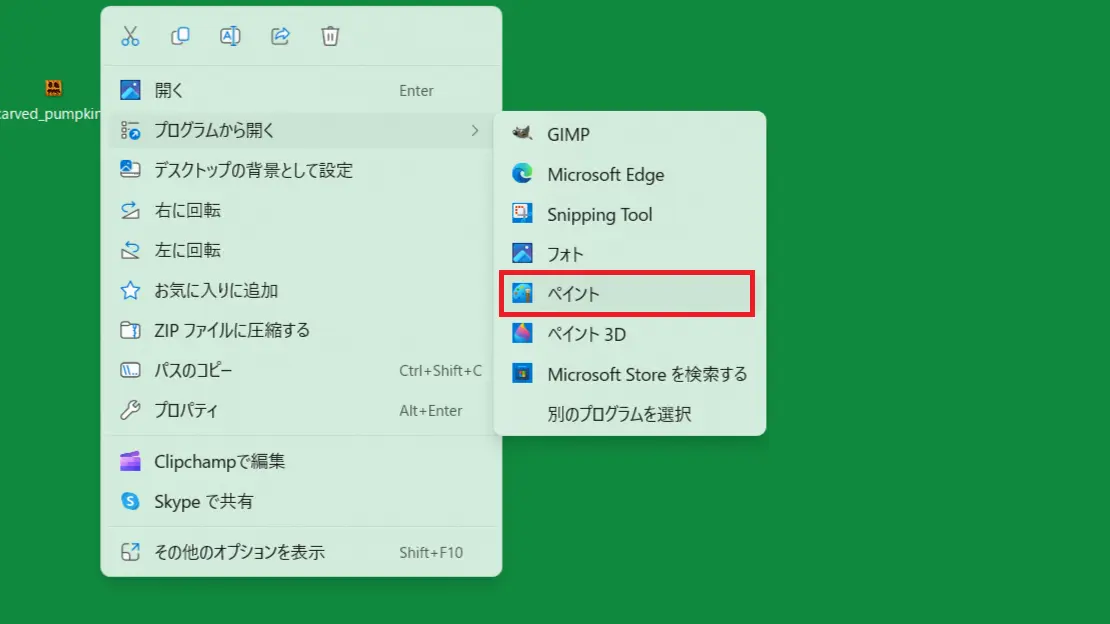Viewport: 1110px width, 624px height.
Task: Expand the プログラムから開く submenu arrow
Action: [x=474, y=130]
